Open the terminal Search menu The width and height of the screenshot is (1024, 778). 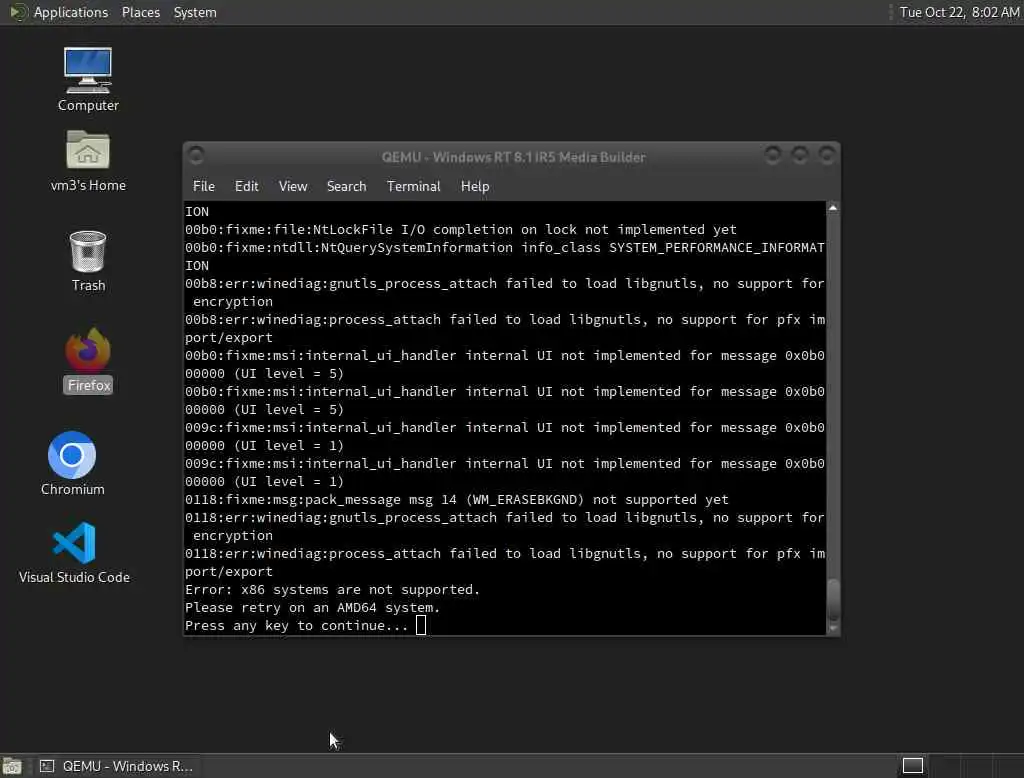coord(346,186)
